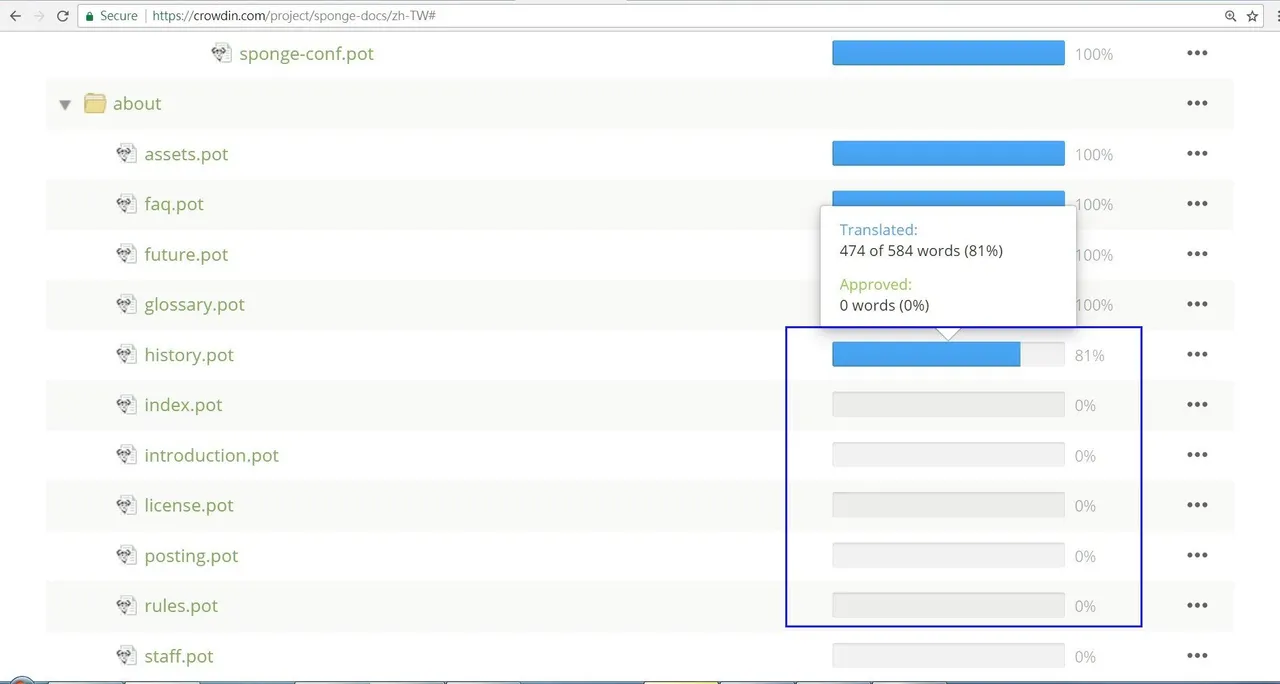
Task: Open the three-dot menu for index.pot
Action: tap(1197, 404)
